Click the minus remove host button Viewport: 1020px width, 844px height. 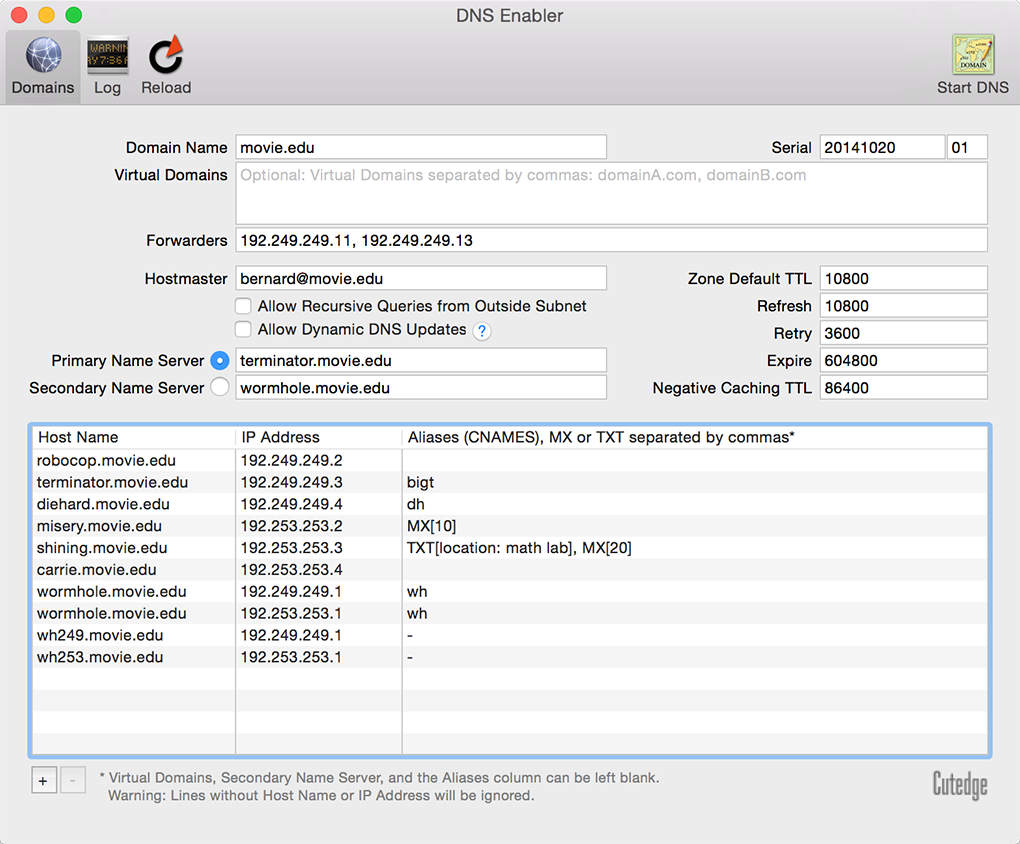73,780
